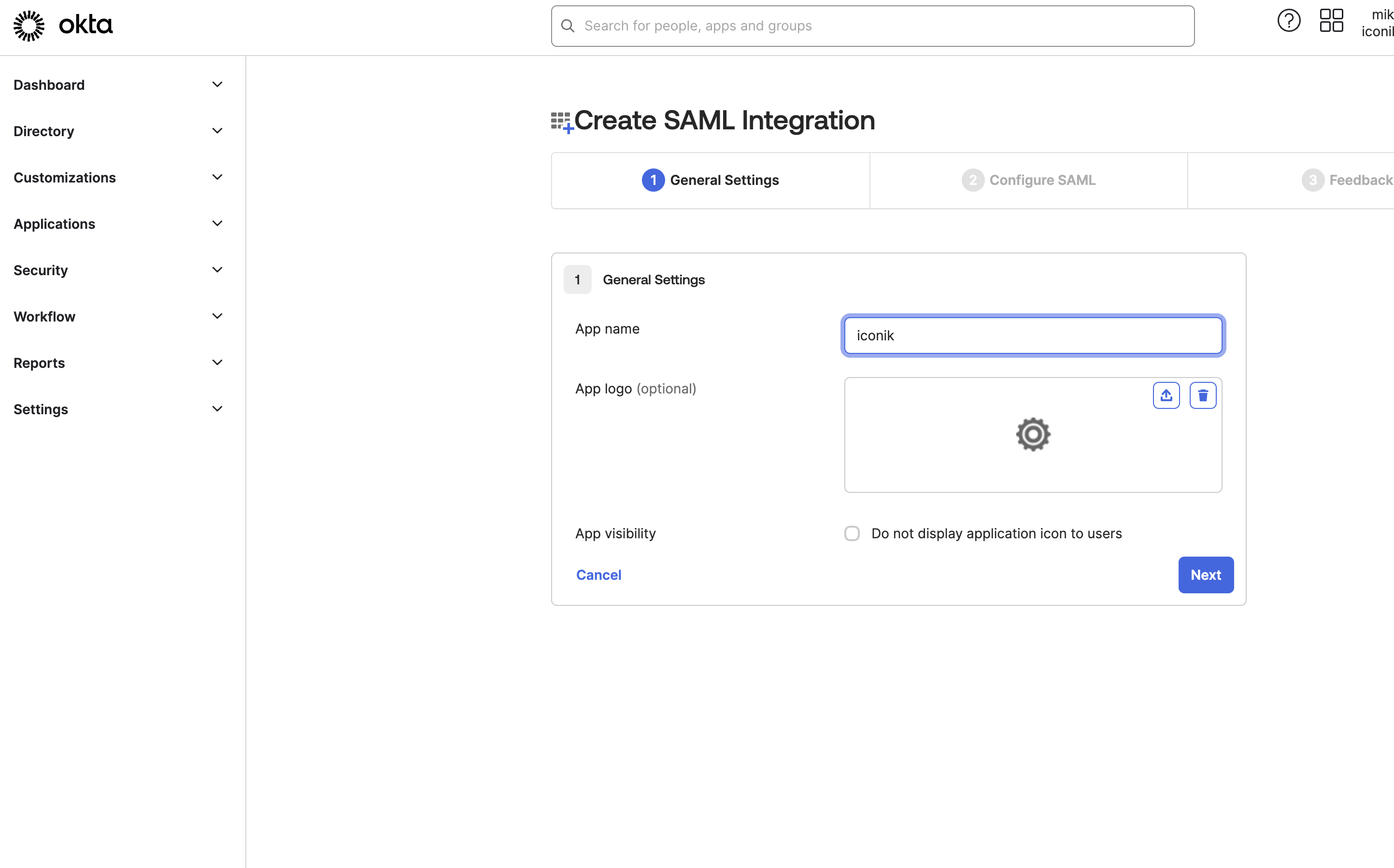Expand the Directory menu chevron
This screenshot has width=1394, height=868.
coord(217,131)
